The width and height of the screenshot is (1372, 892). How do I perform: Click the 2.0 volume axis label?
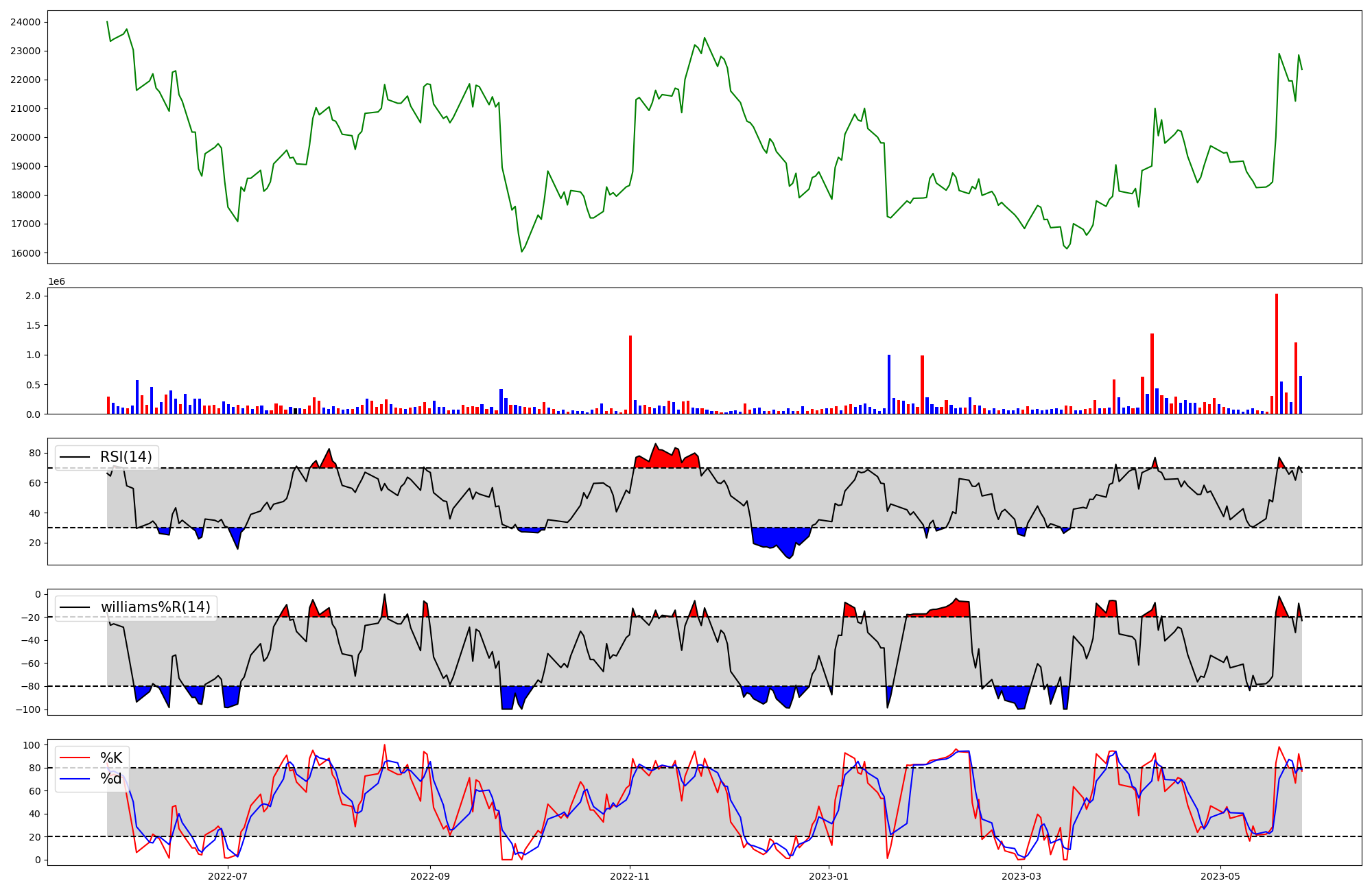[33, 296]
